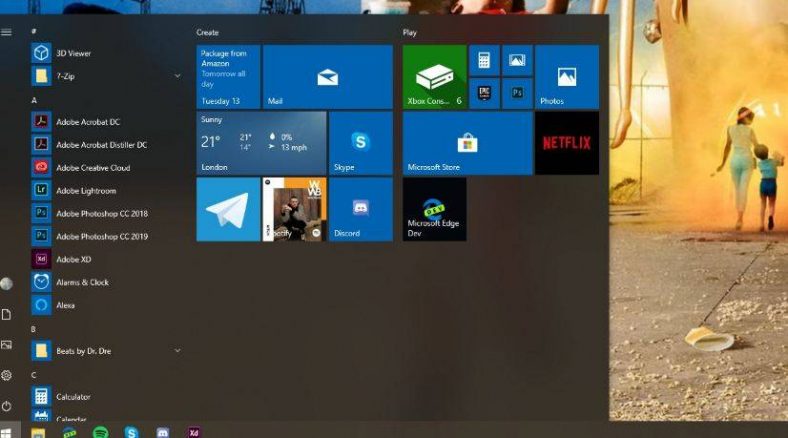788x438 pixels.
Task: Open Adobe Photoshop CC 2019
Action: [x=106, y=237]
